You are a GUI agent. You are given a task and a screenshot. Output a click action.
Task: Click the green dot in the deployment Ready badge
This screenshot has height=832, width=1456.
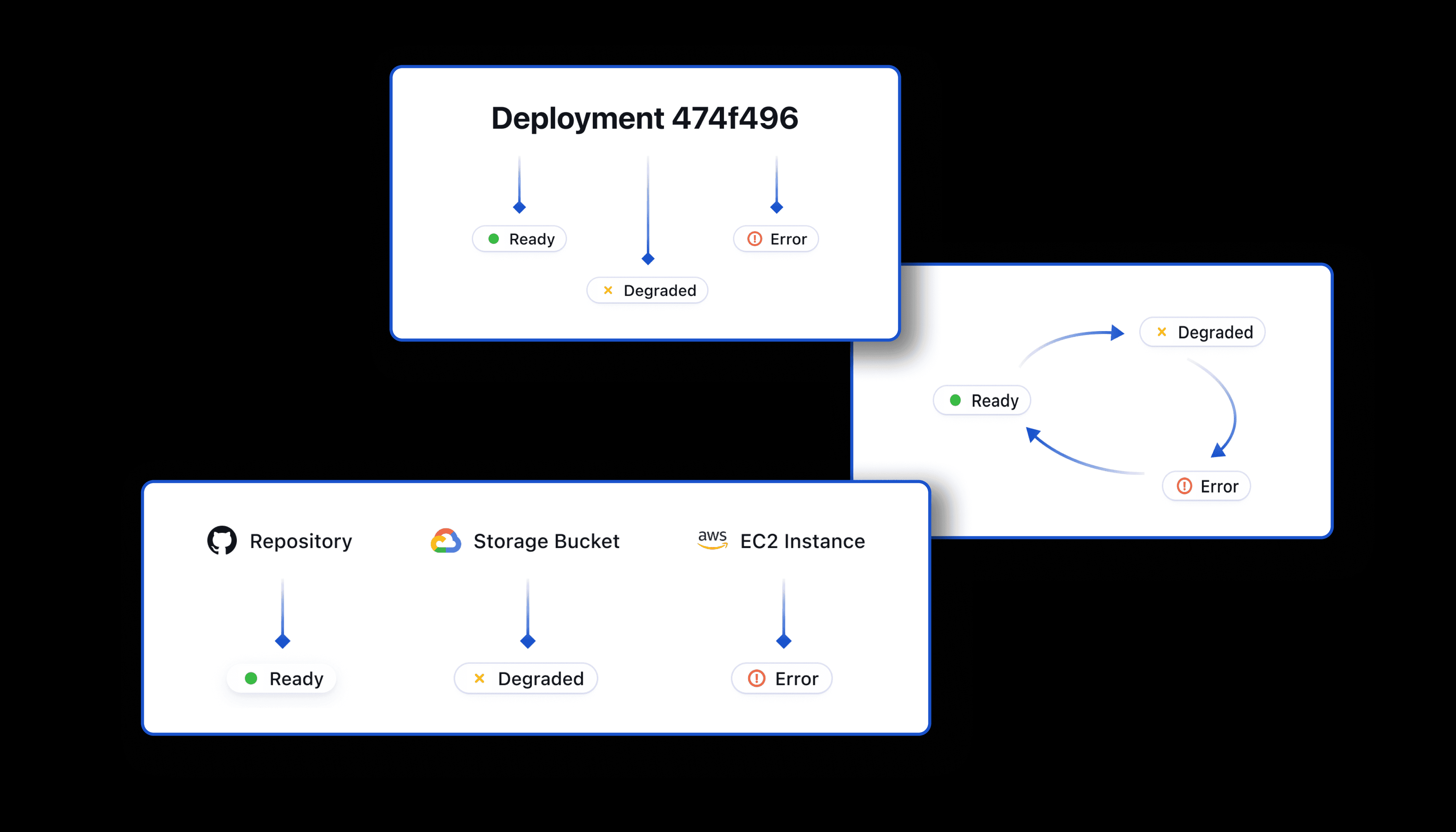tap(494, 239)
